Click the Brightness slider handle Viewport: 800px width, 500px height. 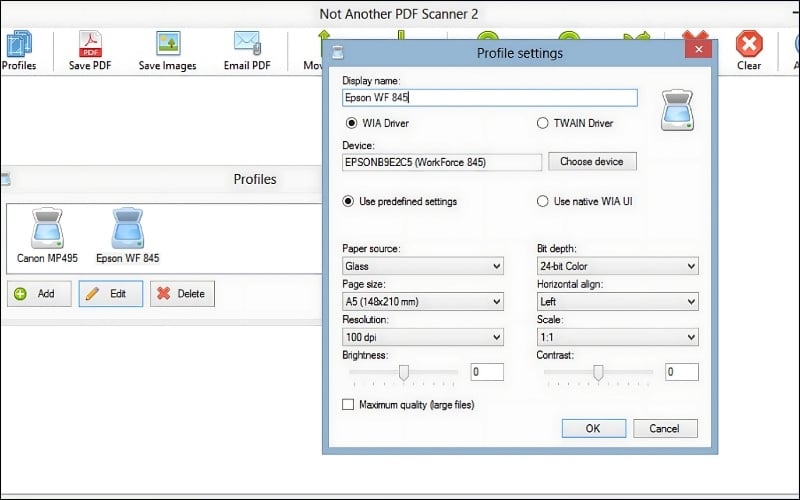[x=404, y=373]
